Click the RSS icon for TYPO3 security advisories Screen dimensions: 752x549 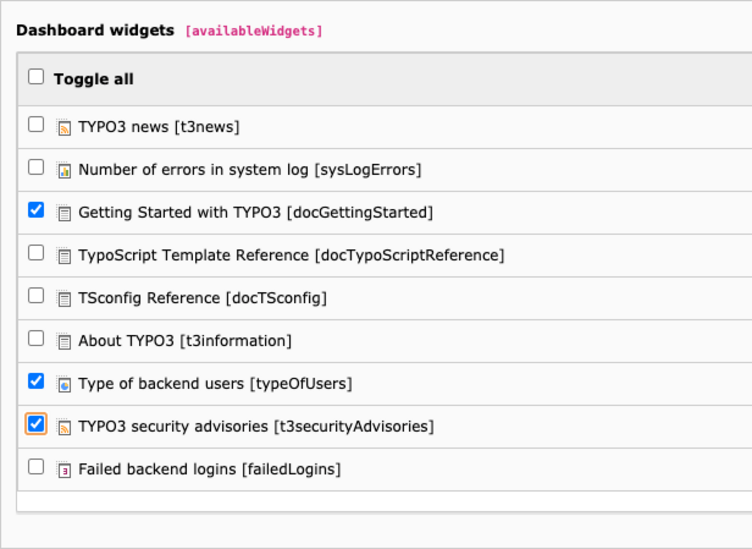(64, 427)
